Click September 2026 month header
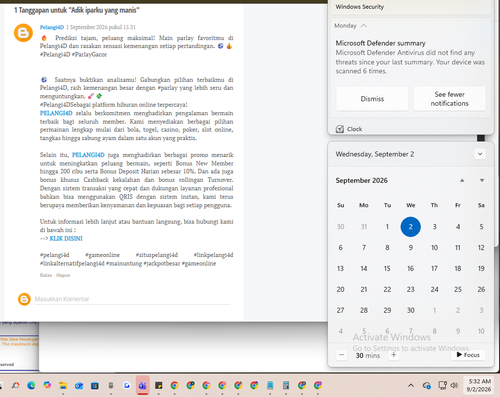Image resolution: width=500 pixels, height=397 pixels. coord(361,180)
